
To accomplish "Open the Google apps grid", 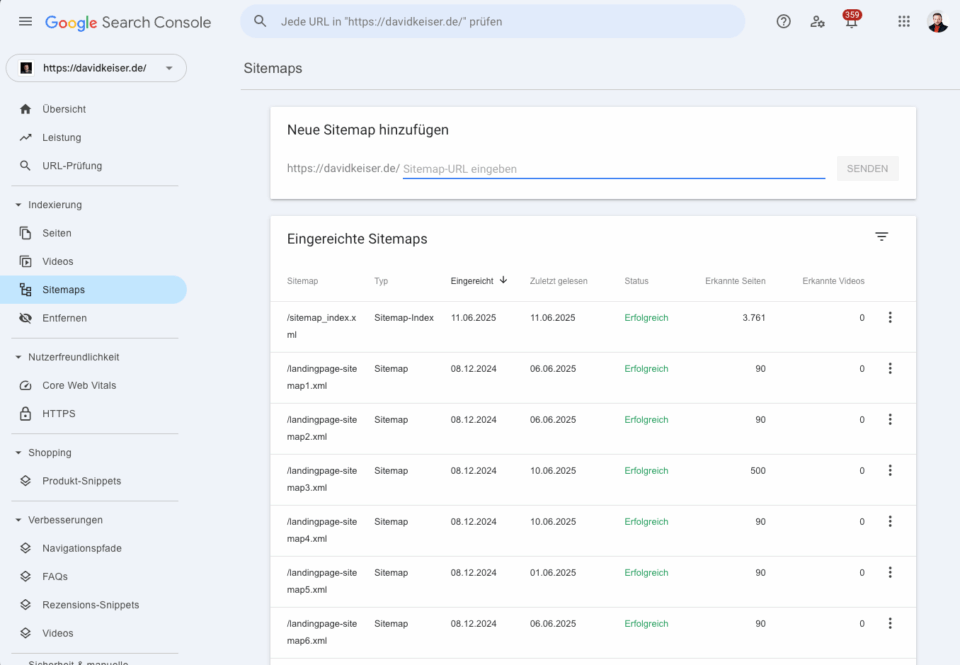I will pyautogui.click(x=904, y=22).
